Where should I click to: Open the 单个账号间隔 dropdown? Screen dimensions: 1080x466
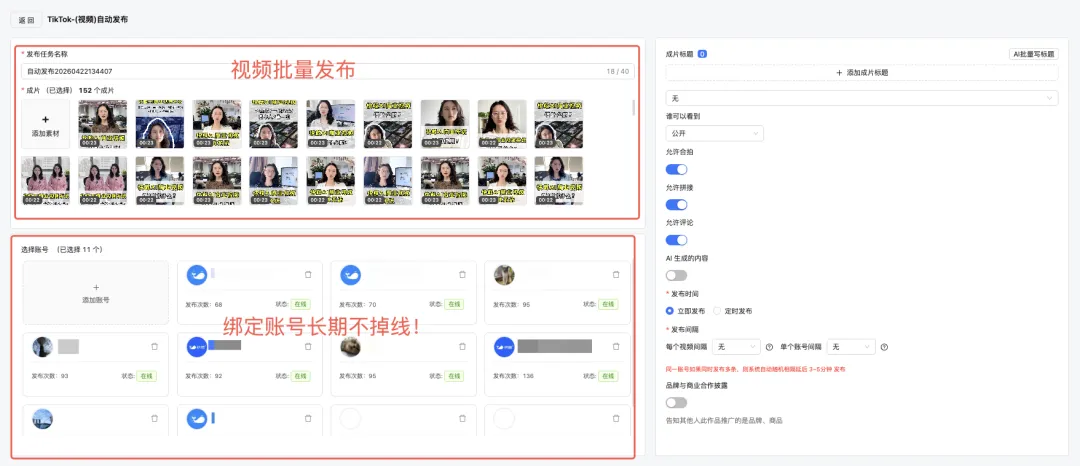(852, 346)
